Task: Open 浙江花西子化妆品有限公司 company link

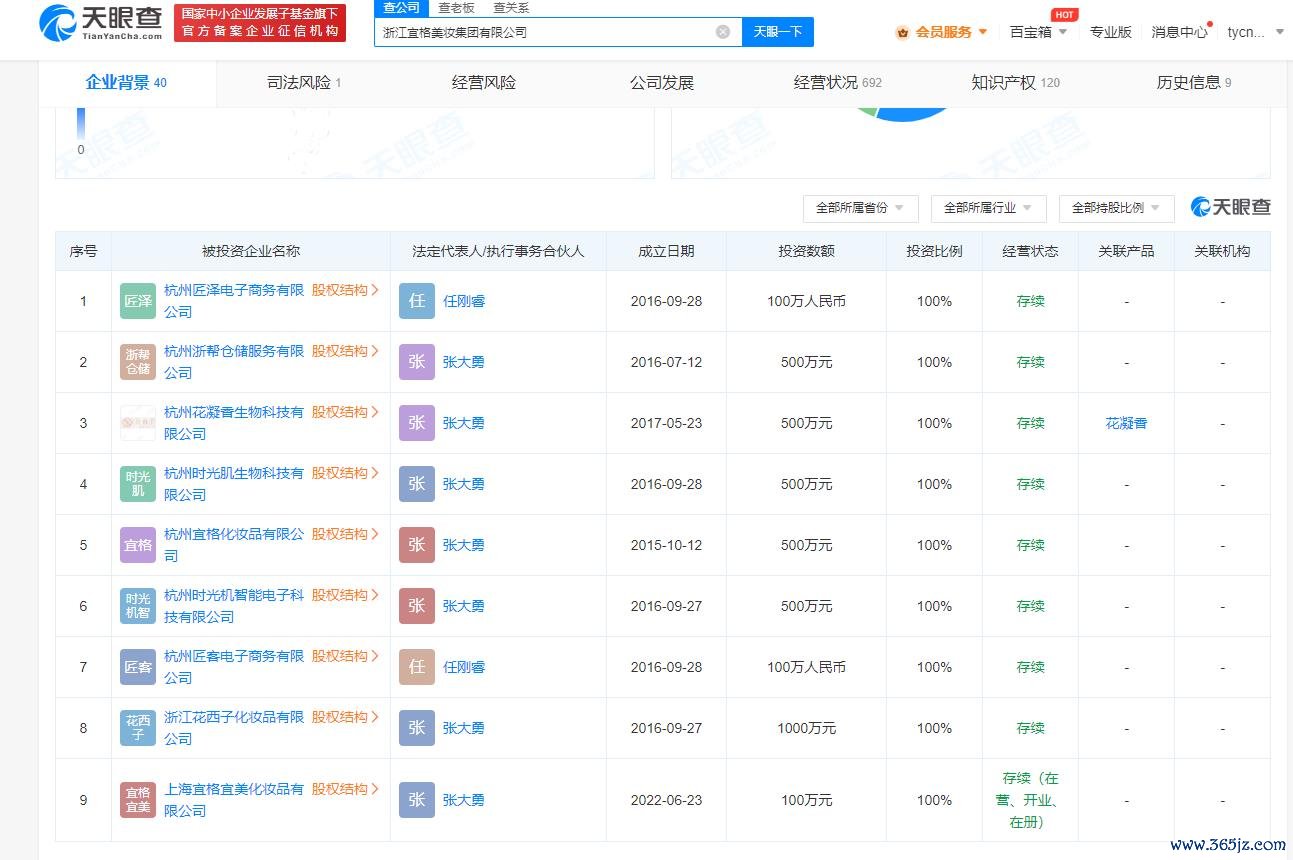Action: click(x=234, y=728)
